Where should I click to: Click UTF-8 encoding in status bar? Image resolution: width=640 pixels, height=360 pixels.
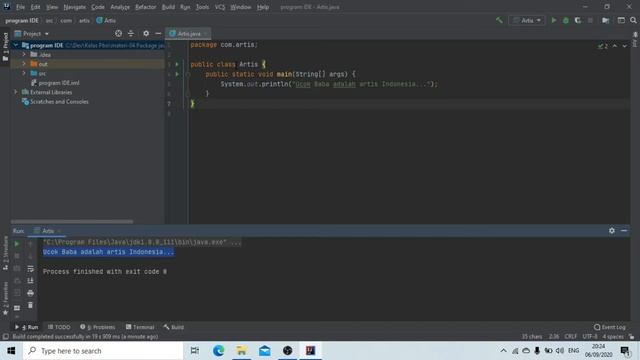(x=590, y=337)
